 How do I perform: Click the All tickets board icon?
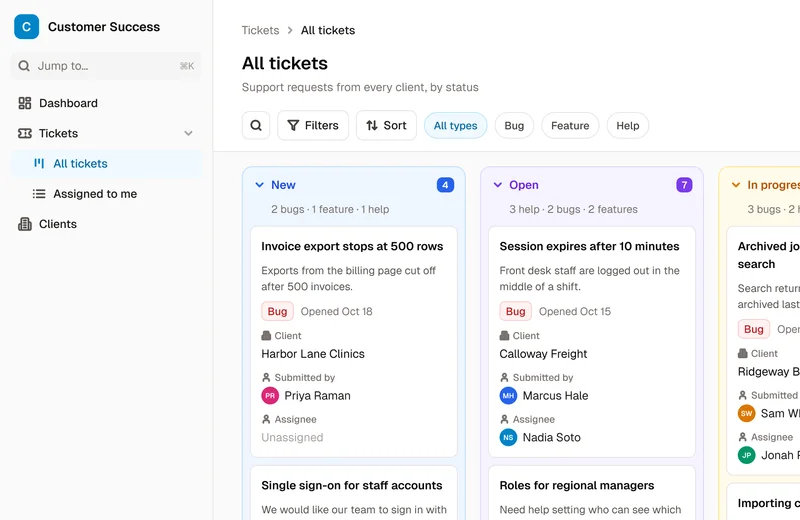click(39, 163)
